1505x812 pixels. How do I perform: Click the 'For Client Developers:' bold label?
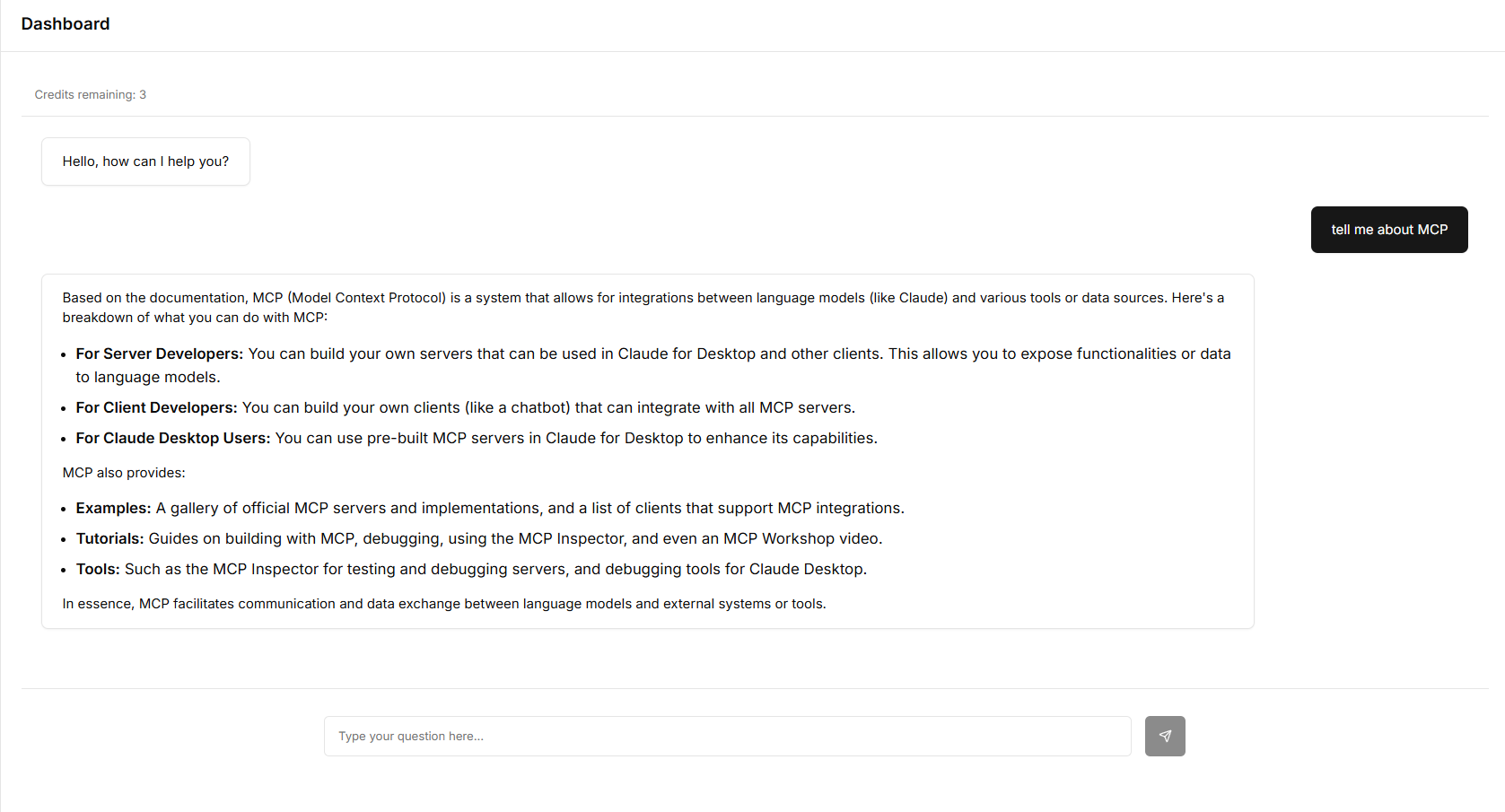[x=157, y=407]
